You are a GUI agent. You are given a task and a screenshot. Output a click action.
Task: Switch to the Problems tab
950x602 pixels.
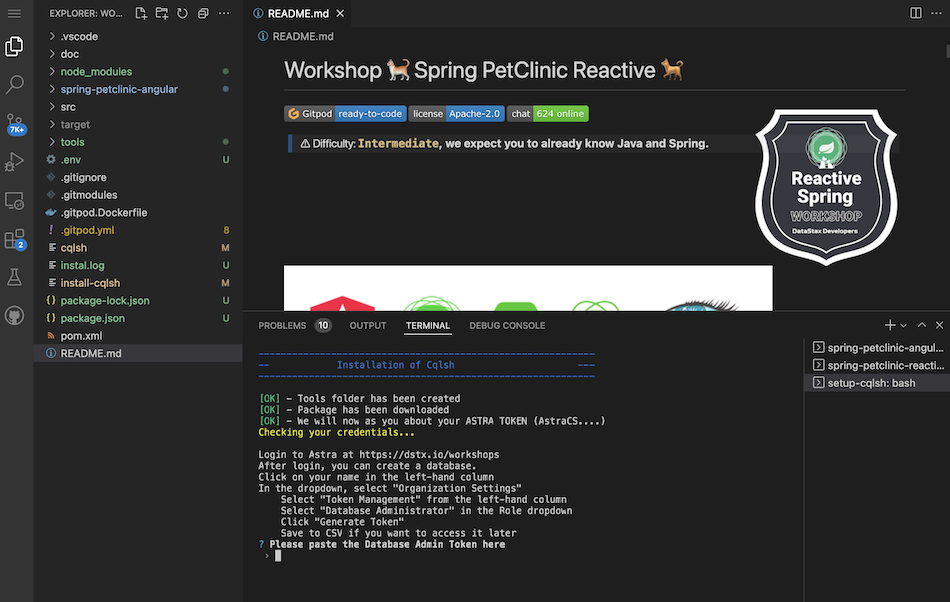click(x=282, y=326)
